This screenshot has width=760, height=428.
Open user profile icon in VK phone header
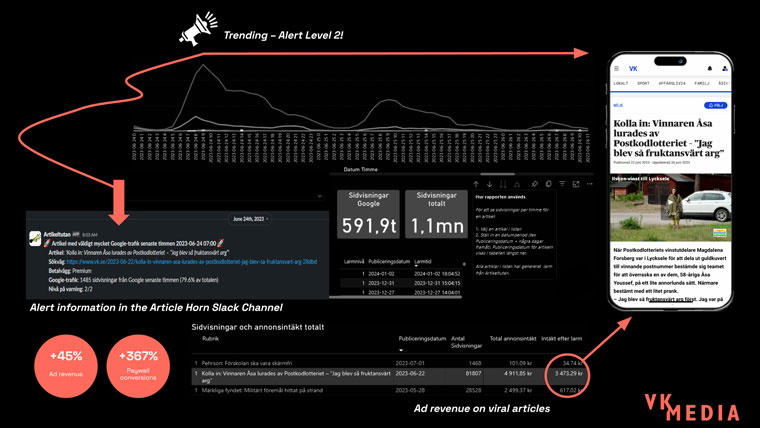pos(725,69)
